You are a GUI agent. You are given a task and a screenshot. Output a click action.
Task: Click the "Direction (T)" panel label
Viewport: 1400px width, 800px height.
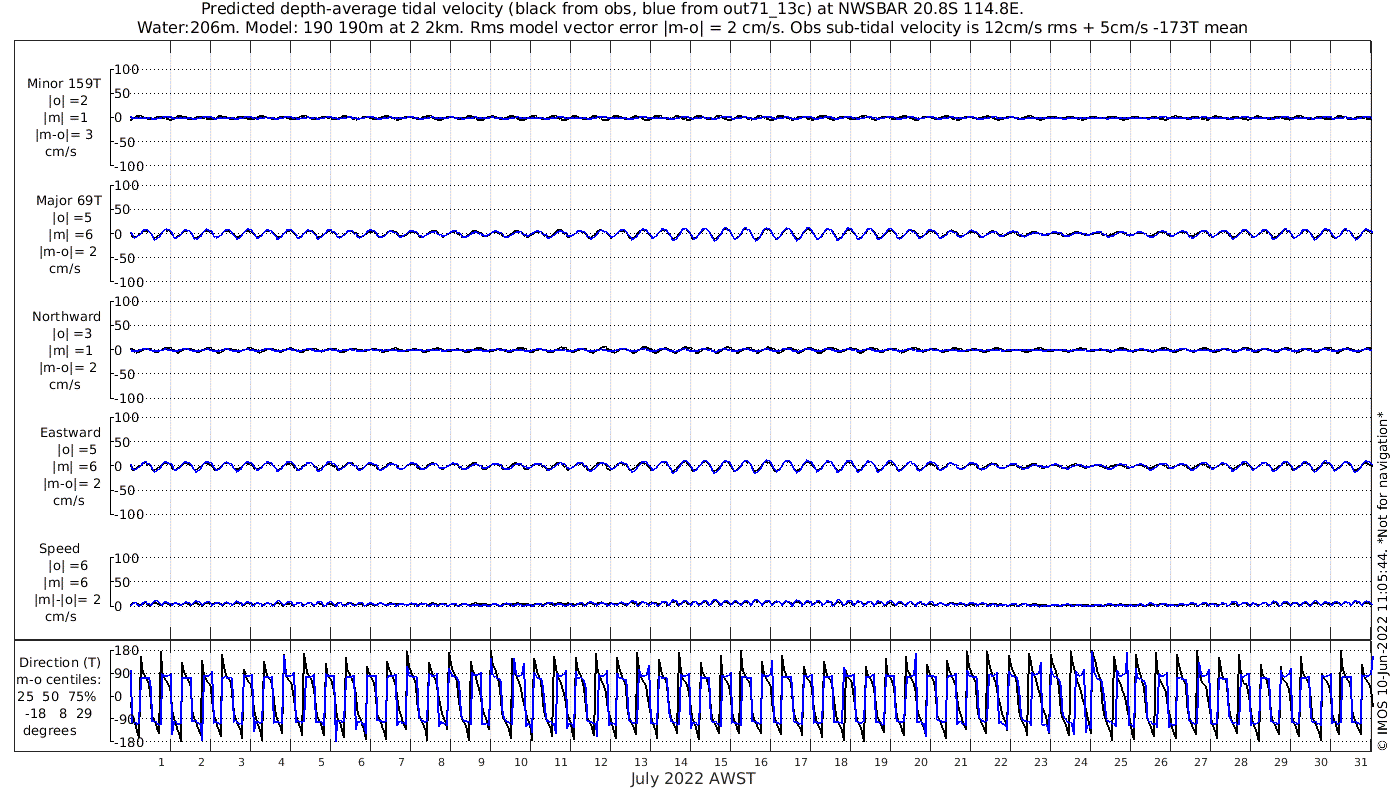point(61,662)
